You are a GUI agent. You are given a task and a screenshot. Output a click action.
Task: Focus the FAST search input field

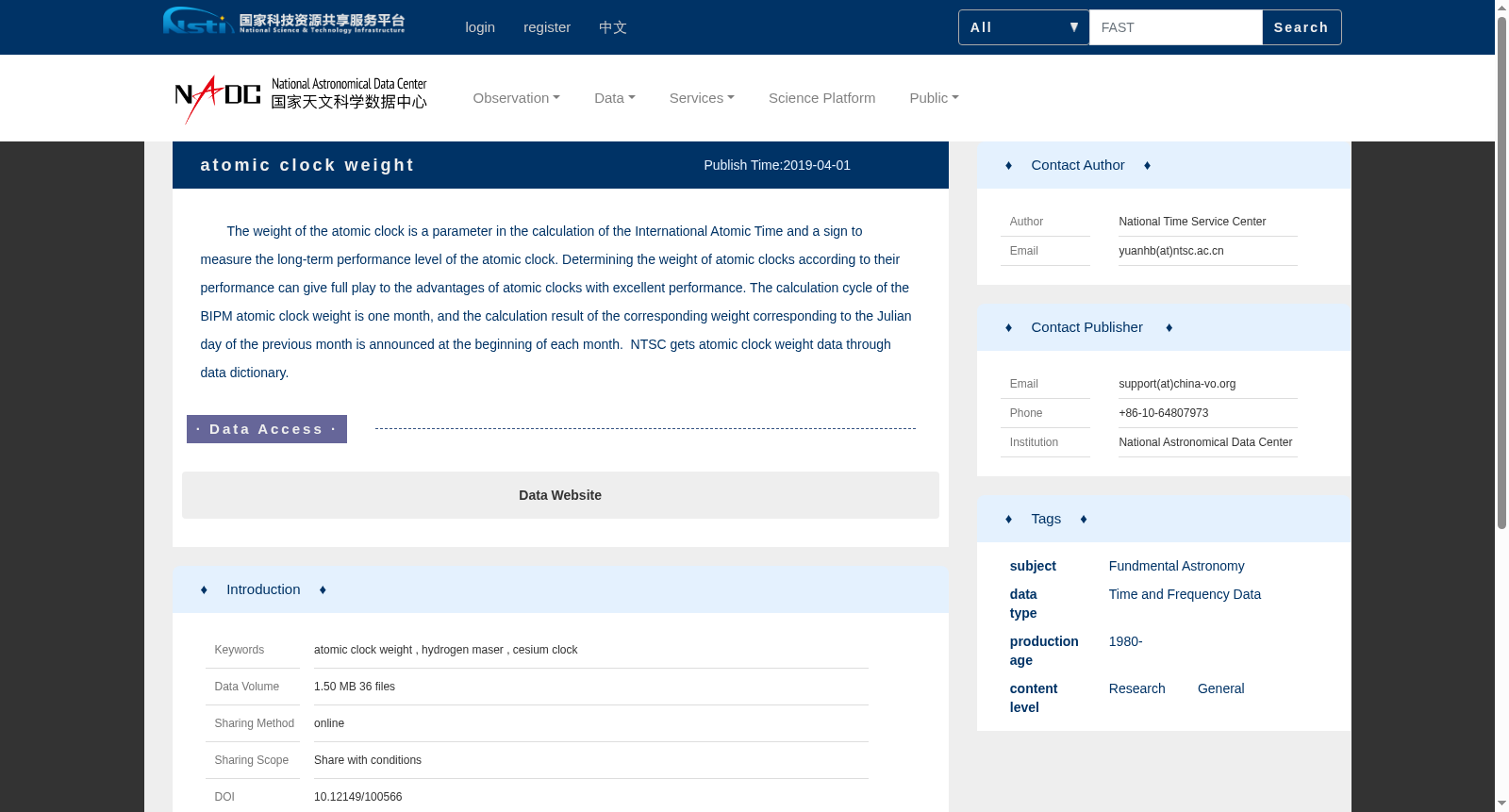point(1176,27)
